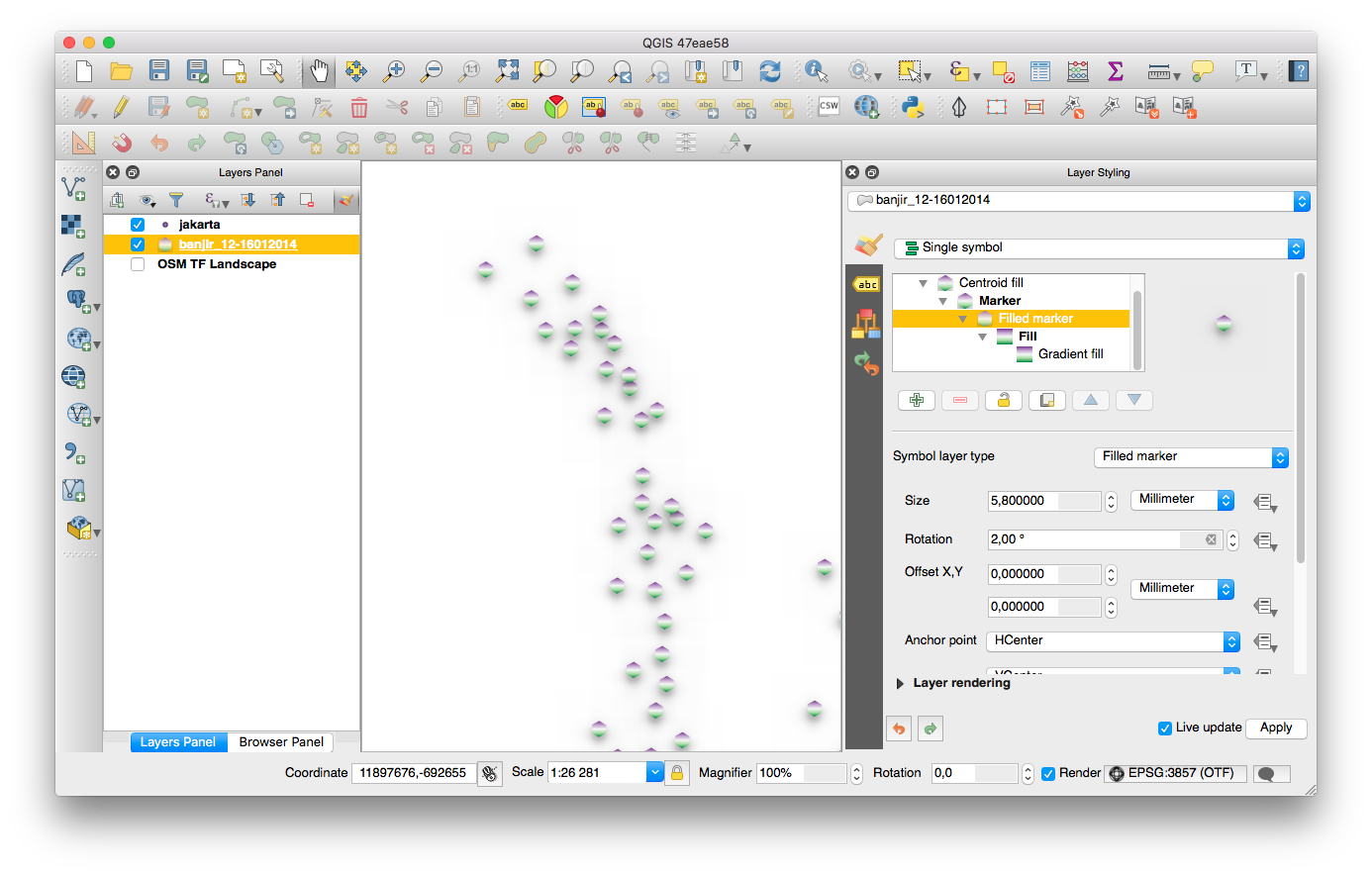The height and width of the screenshot is (875, 1372).
Task: Click the Layers Panel Layer Styling icon
Action: tap(345, 200)
